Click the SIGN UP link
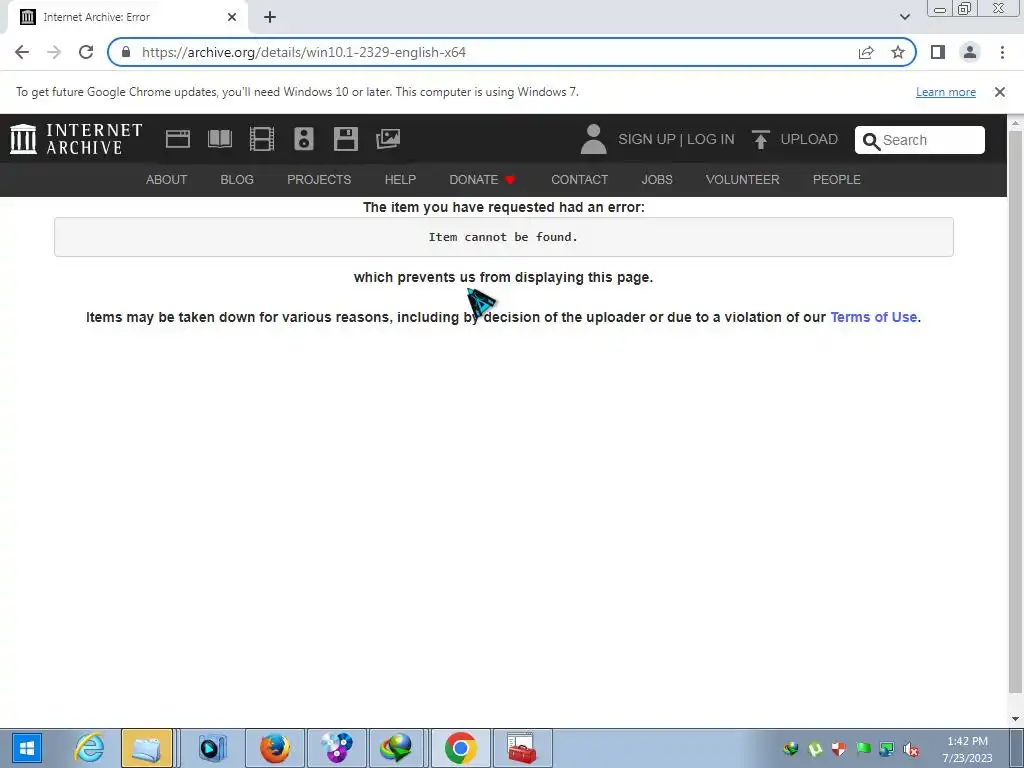 pyautogui.click(x=647, y=139)
